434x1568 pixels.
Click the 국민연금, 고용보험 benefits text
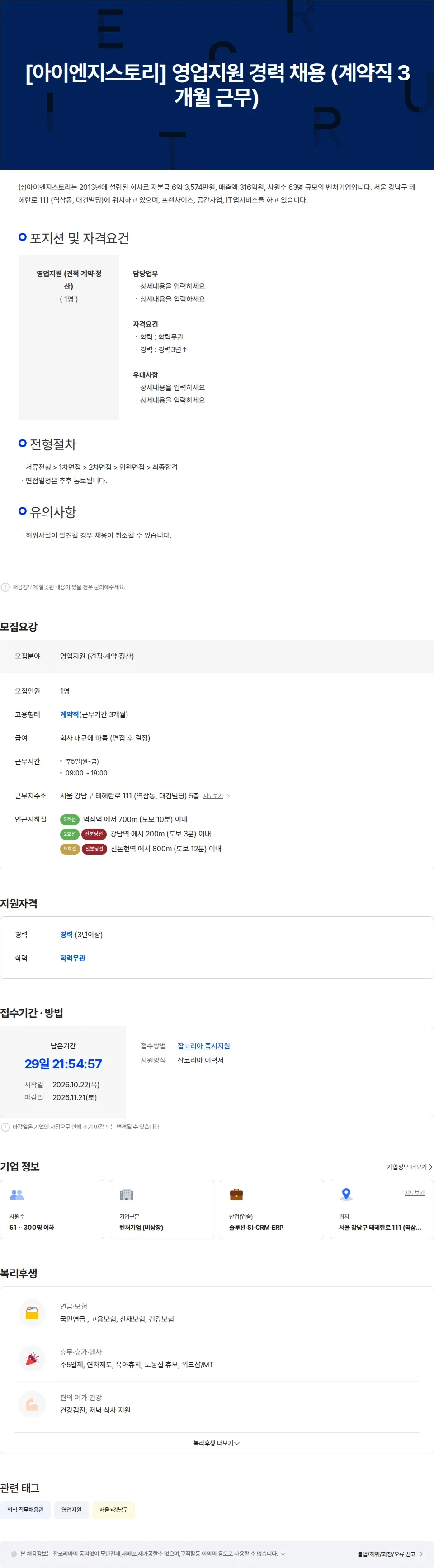coord(117,1319)
